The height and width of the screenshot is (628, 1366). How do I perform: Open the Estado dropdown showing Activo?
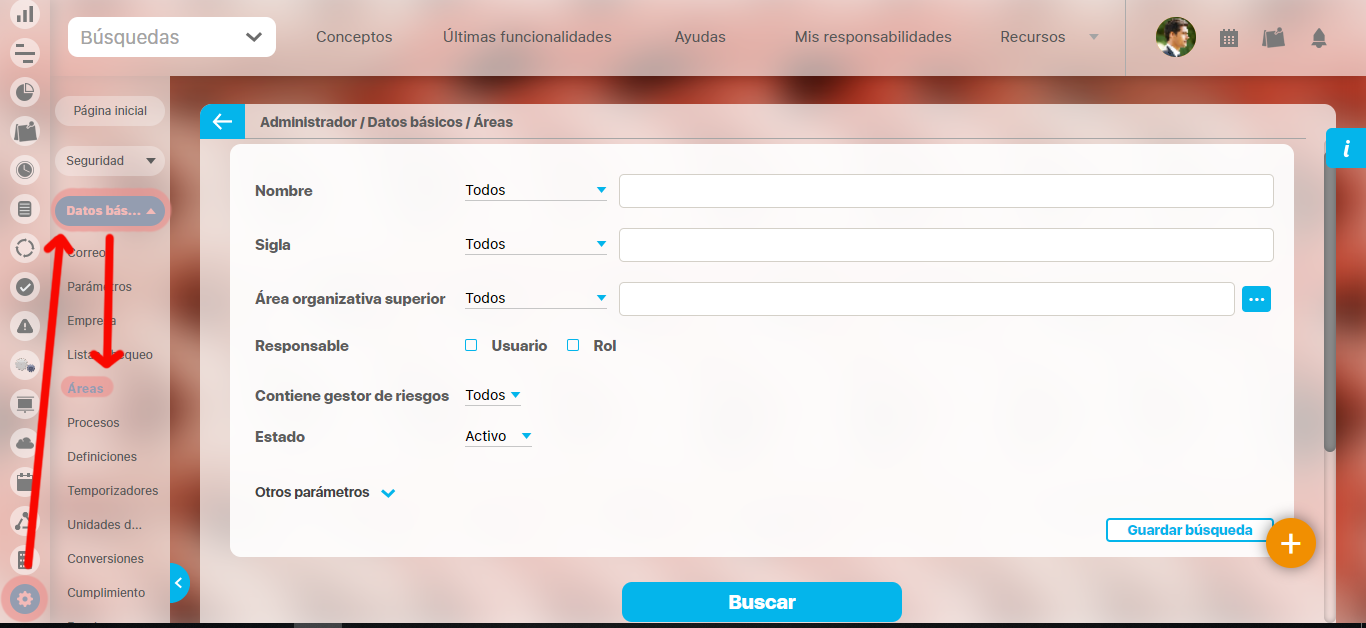tap(498, 437)
